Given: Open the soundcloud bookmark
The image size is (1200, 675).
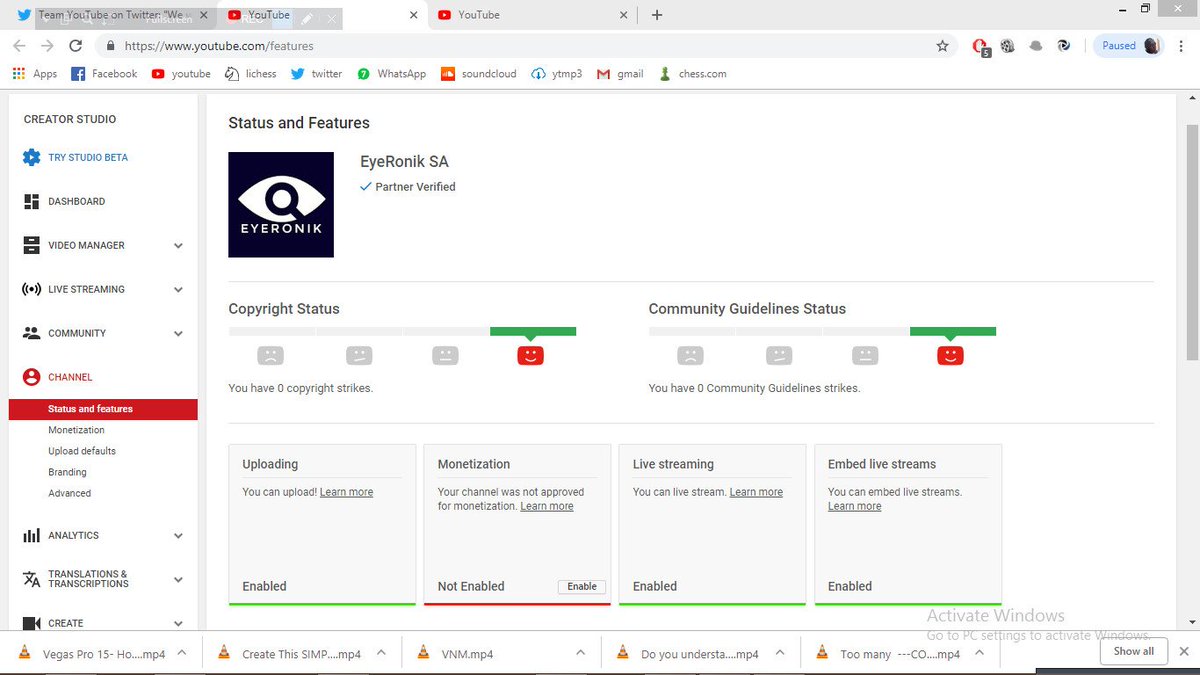Looking at the screenshot, I should click(x=479, y=74).
